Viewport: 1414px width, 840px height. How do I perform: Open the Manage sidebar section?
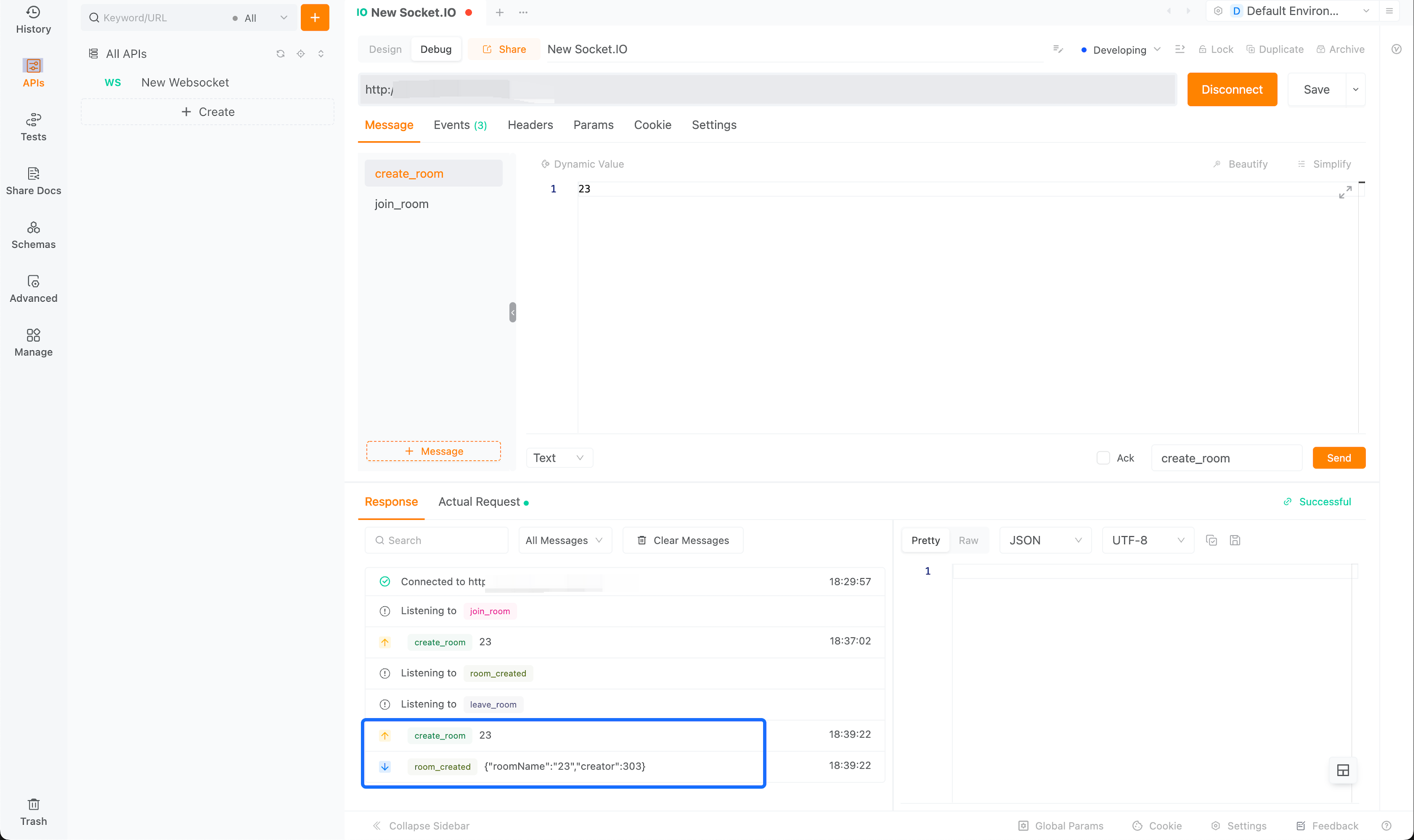(33, 342)
